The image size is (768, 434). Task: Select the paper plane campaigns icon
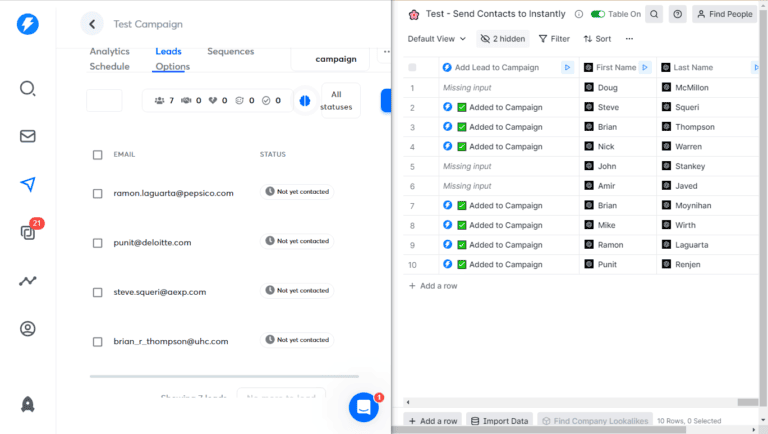[x=28, y=184]
